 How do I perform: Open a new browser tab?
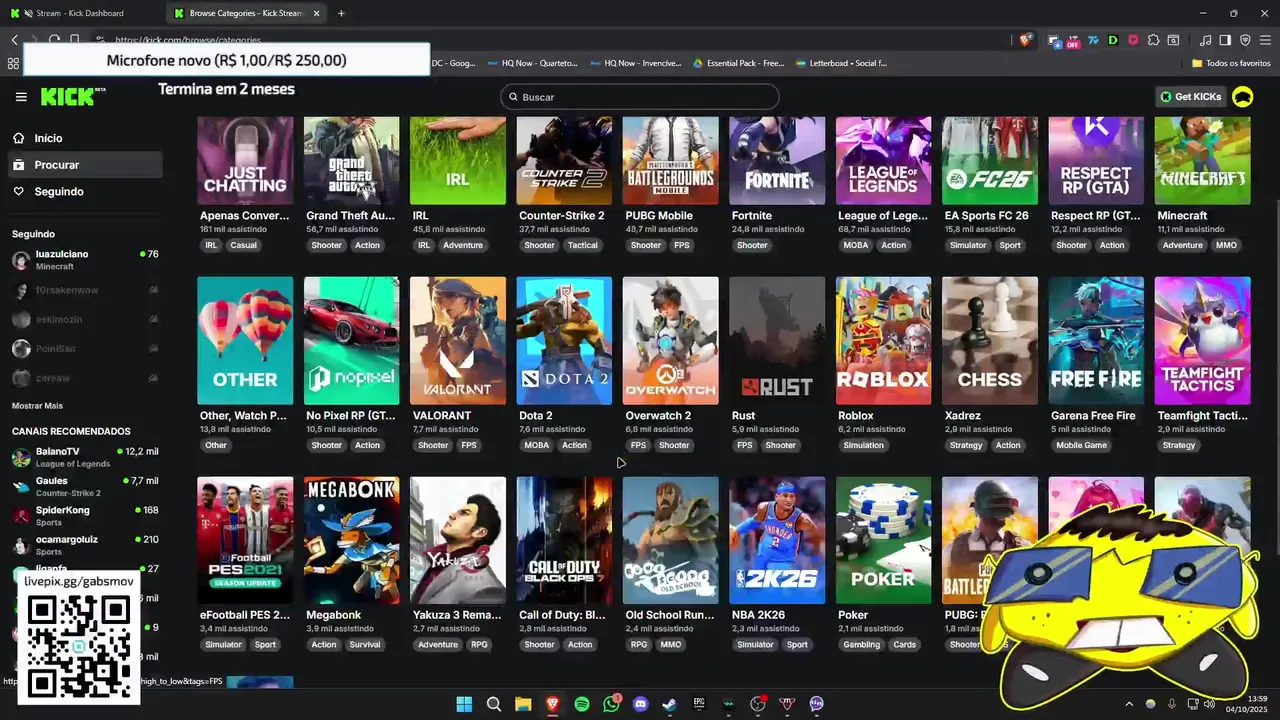[341, 13]
